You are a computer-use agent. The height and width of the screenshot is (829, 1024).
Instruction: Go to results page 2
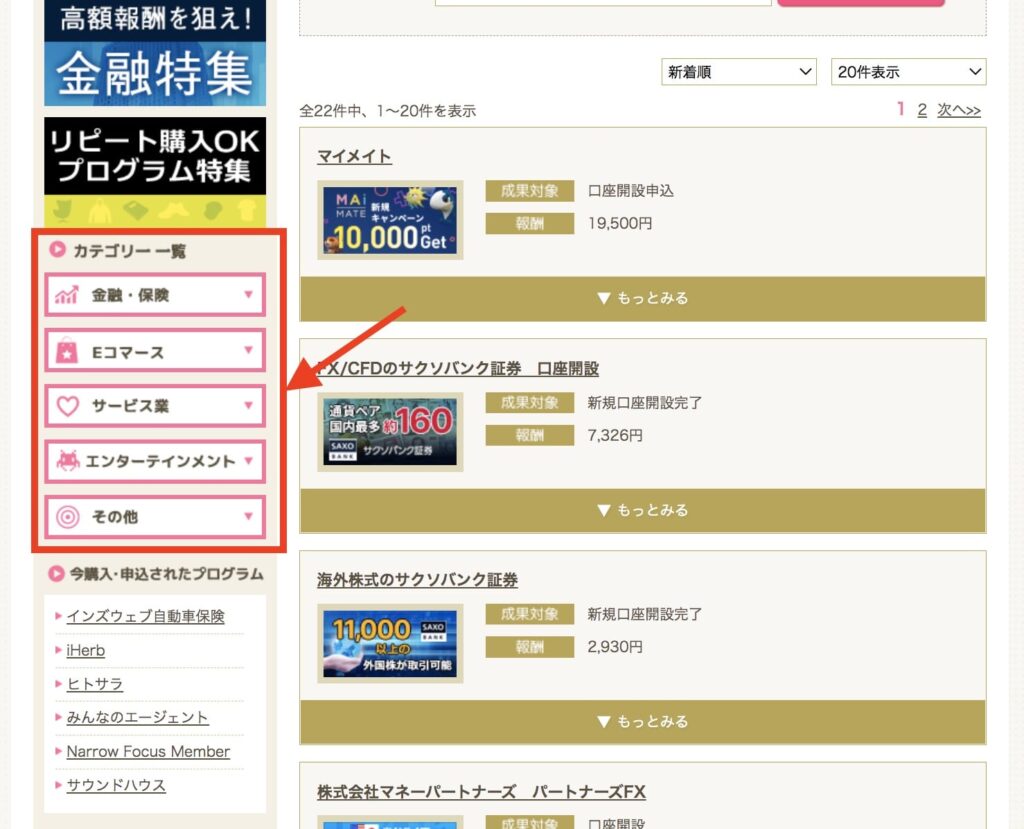922,110
